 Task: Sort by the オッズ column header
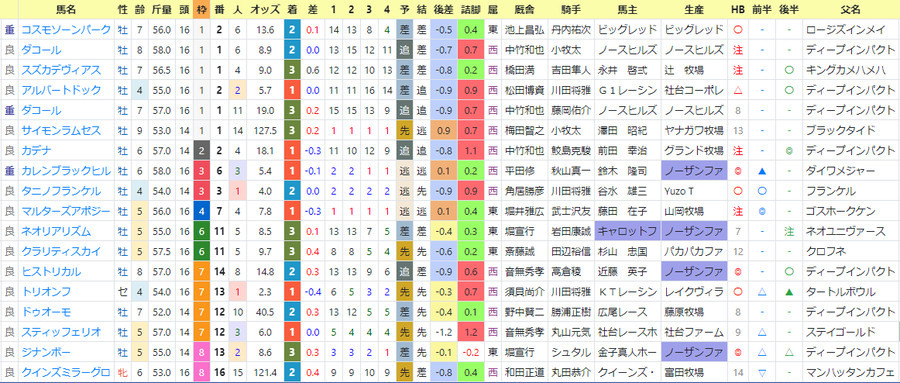tap(265, 9)
